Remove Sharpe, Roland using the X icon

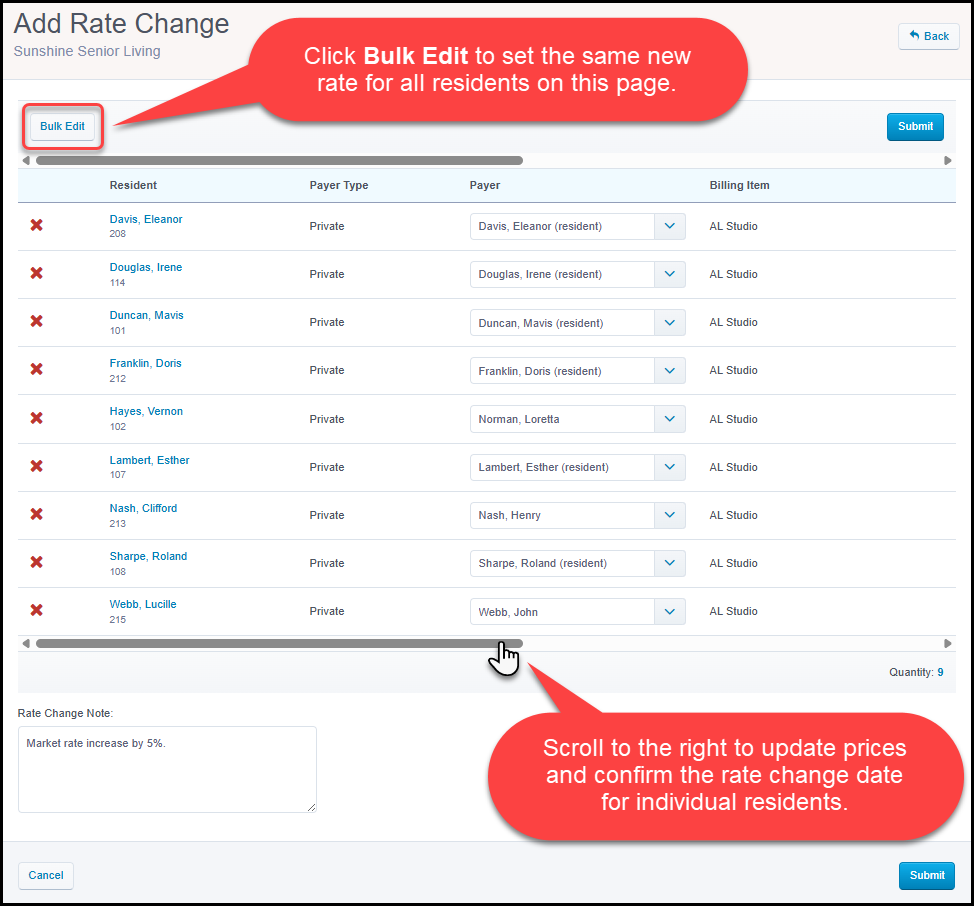(36, 562)
